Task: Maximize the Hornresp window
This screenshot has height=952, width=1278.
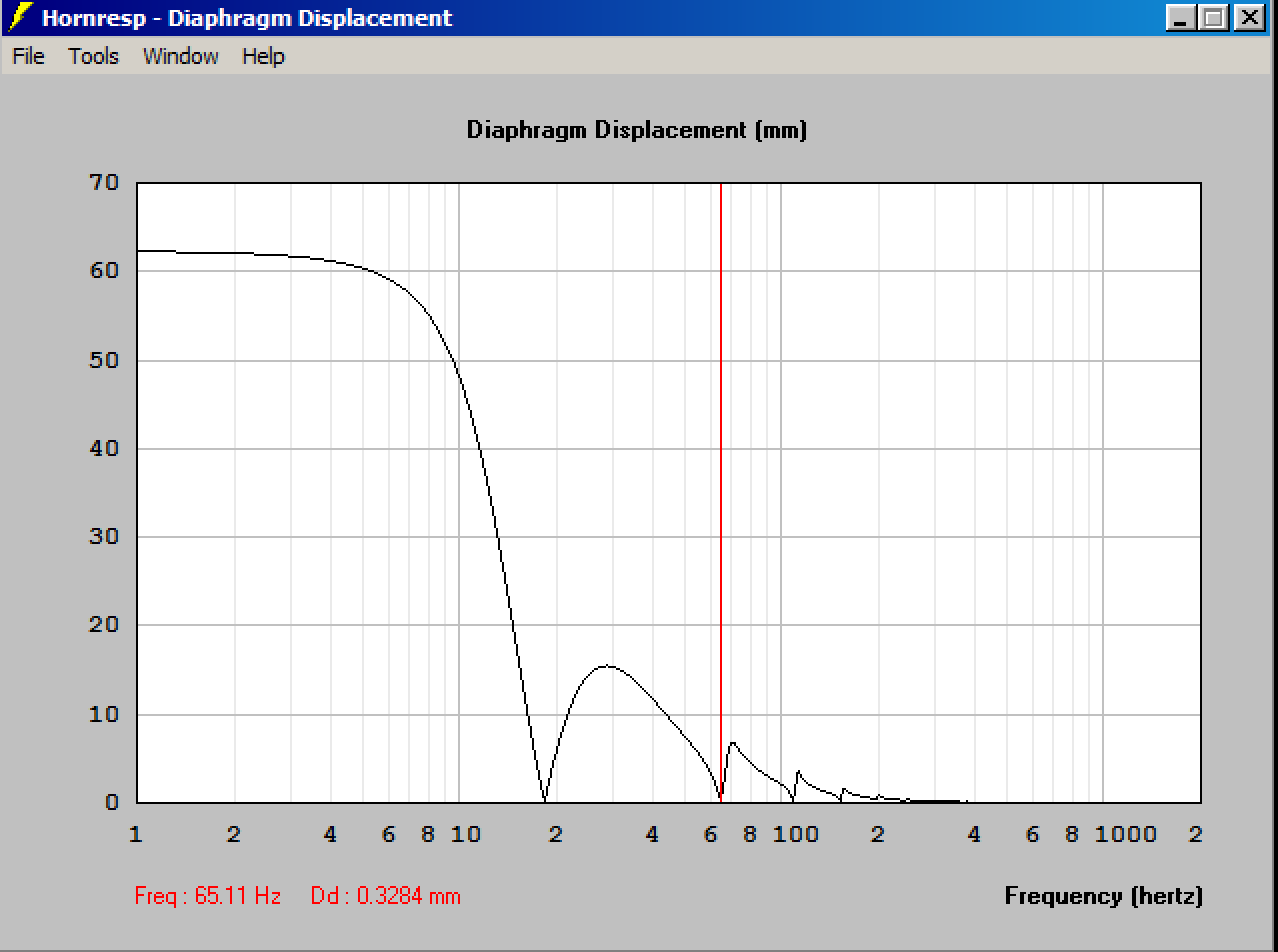Action: 1214,18
